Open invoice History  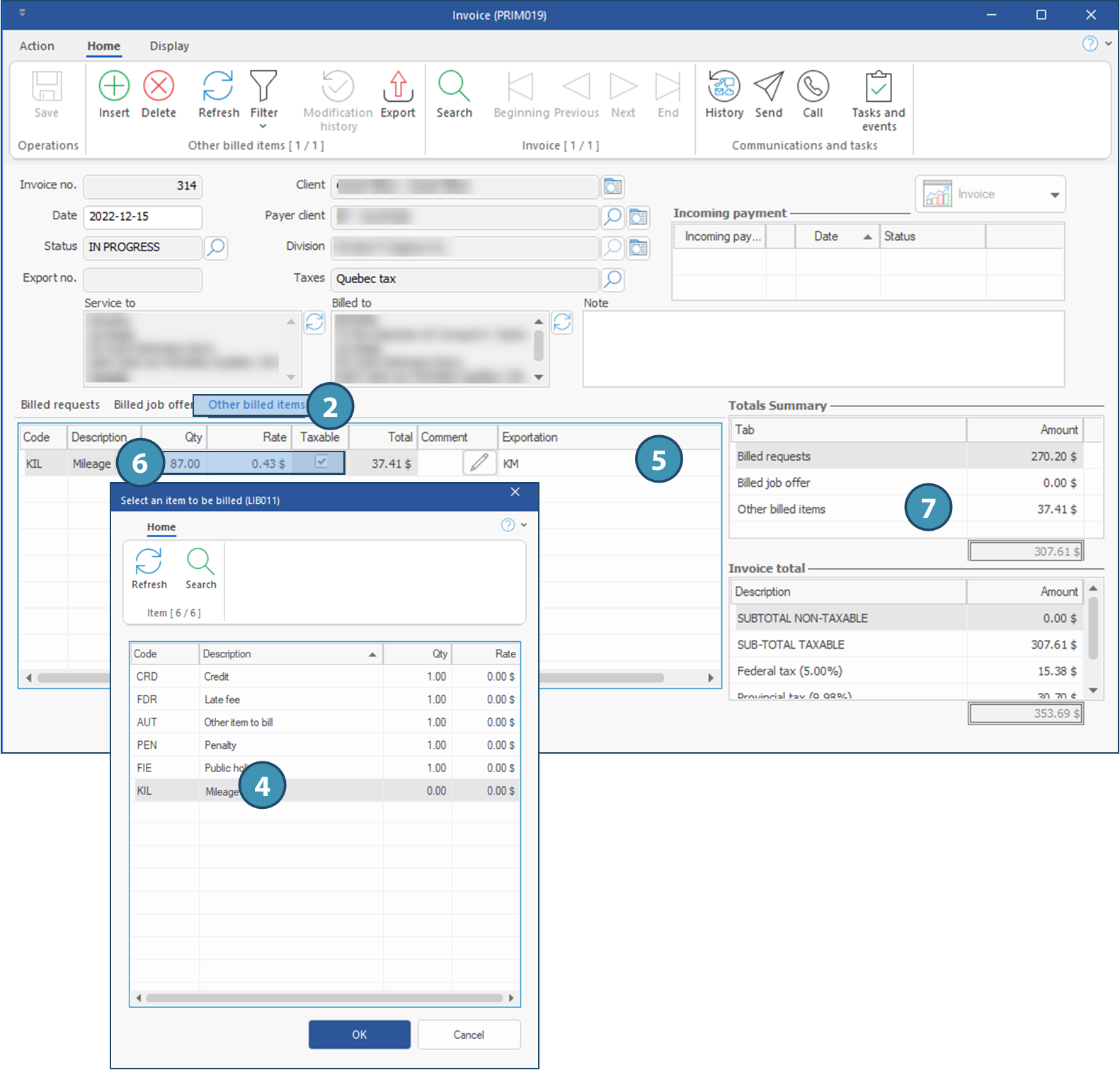click(724, 86)
